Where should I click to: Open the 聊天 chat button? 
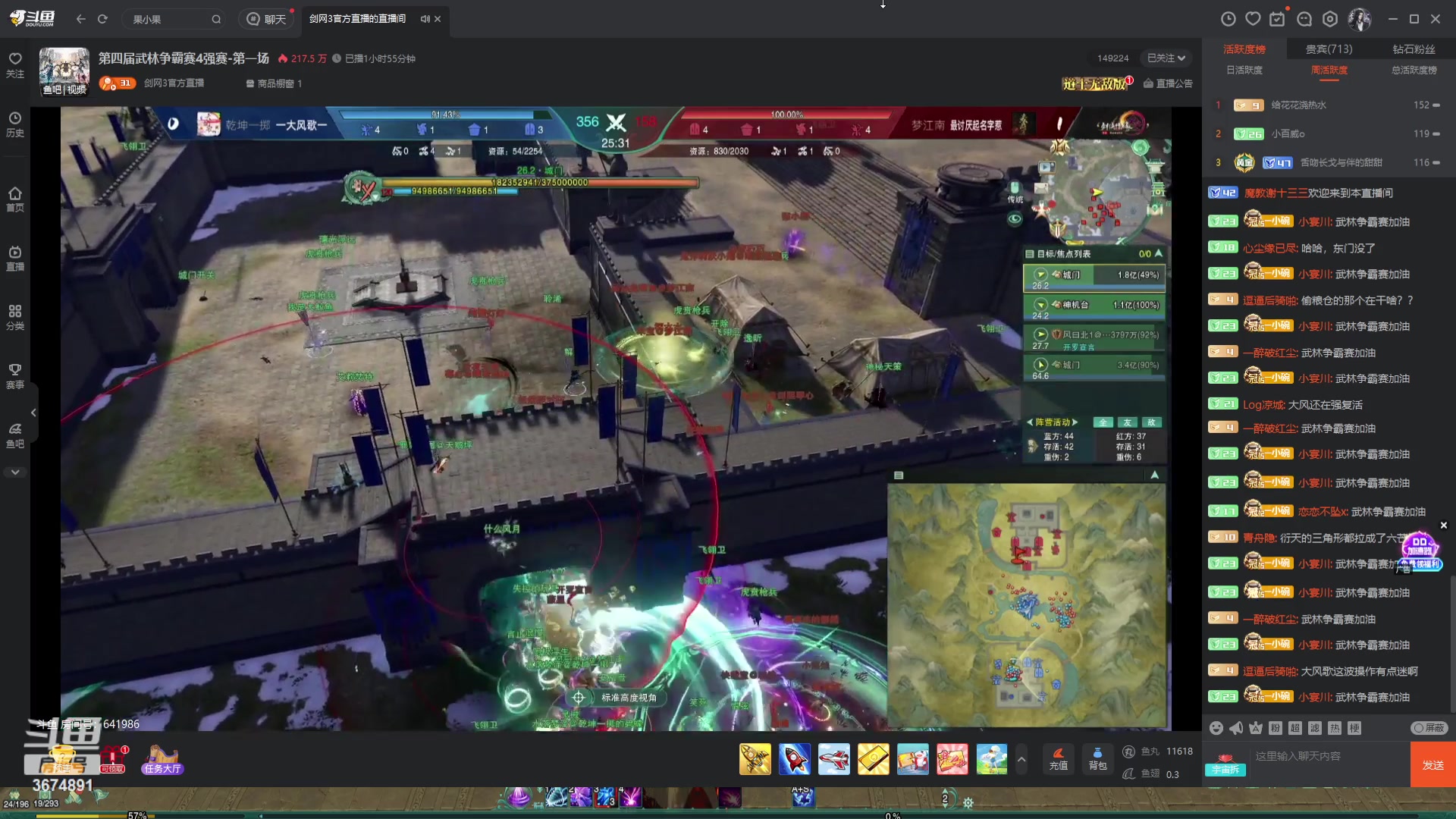point(266,19)
